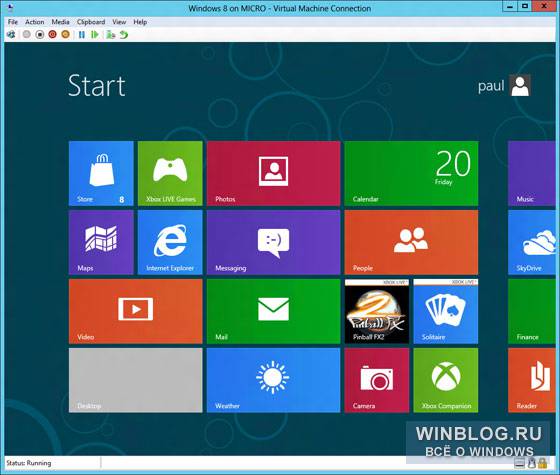Click the Ctrl+Alt+Del toolbar icon

[x=11, y=35]
